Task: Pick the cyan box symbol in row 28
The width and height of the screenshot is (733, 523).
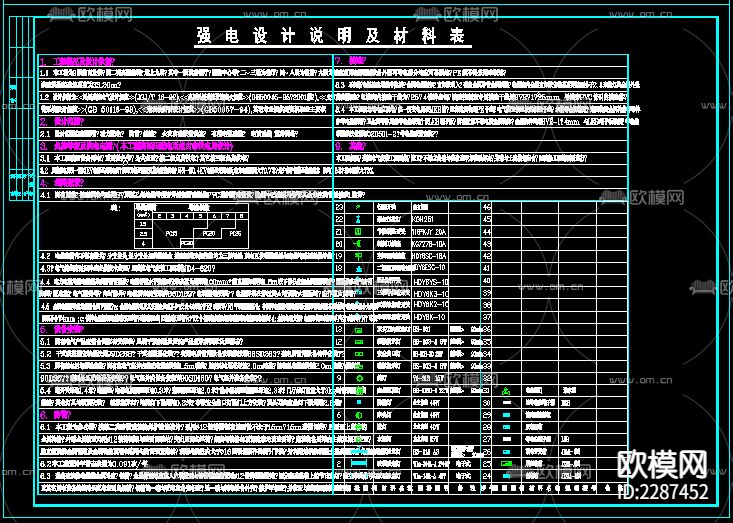Action: coord(506,427)
